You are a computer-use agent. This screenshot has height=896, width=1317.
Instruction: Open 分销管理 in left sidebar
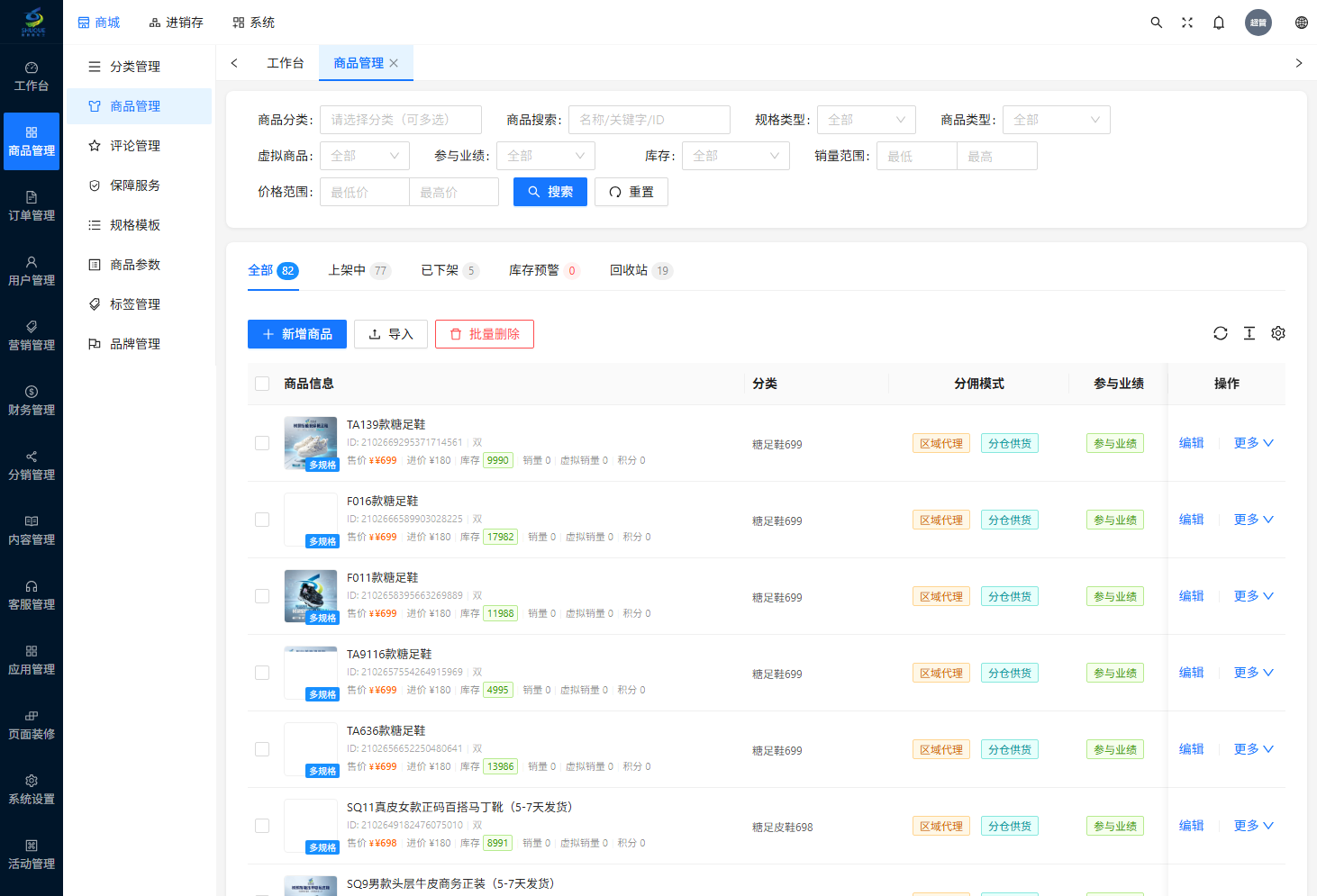point(32,466)
